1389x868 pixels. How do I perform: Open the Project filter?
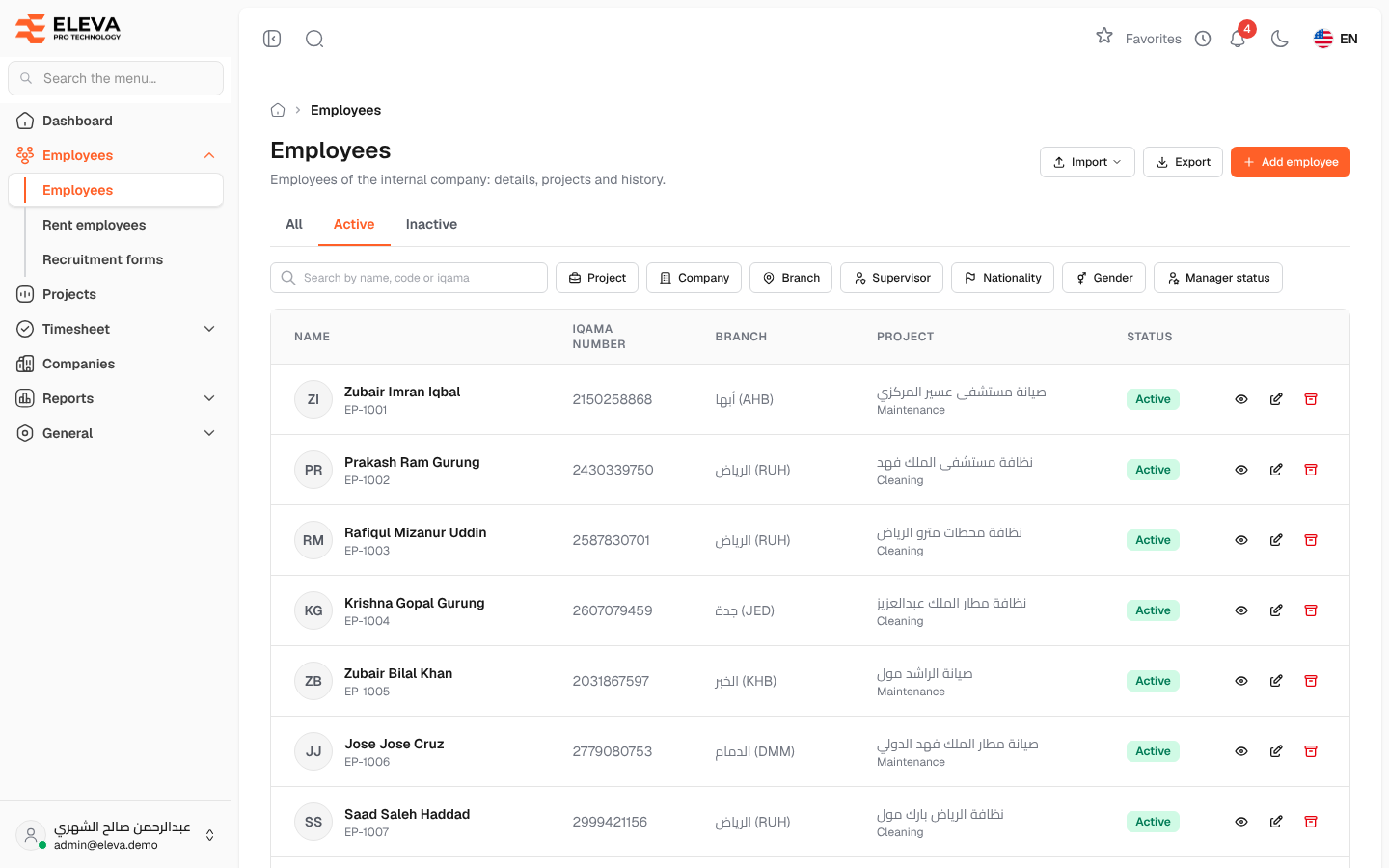click(597, 278)
